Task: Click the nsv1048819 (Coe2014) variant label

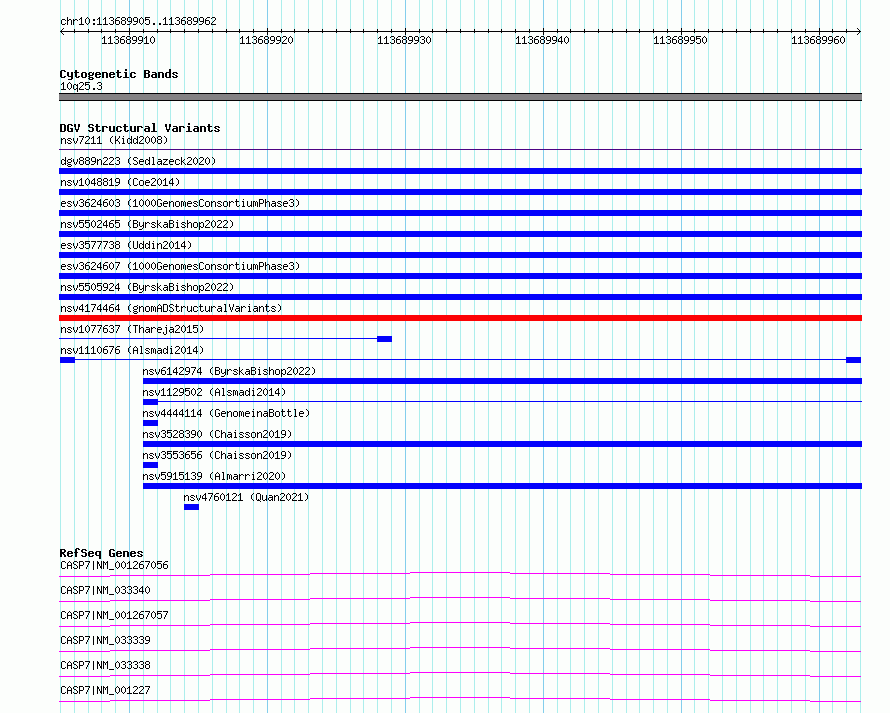Action: (118, 183)
